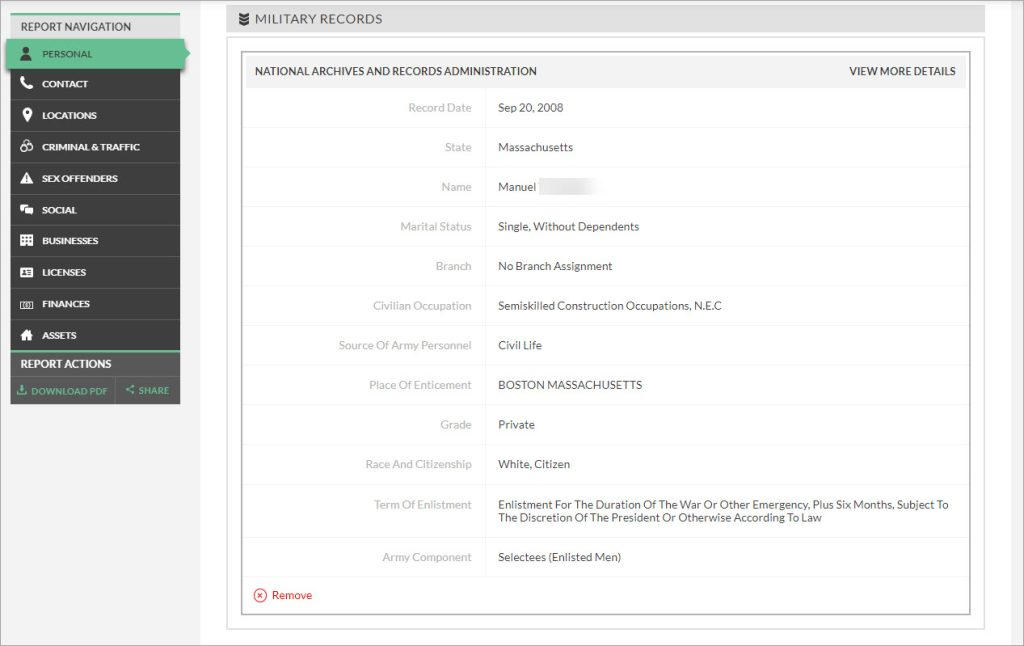This screenshot has height=646, width=1024.
Task: Open the Locations section
Action: (95, 115)
